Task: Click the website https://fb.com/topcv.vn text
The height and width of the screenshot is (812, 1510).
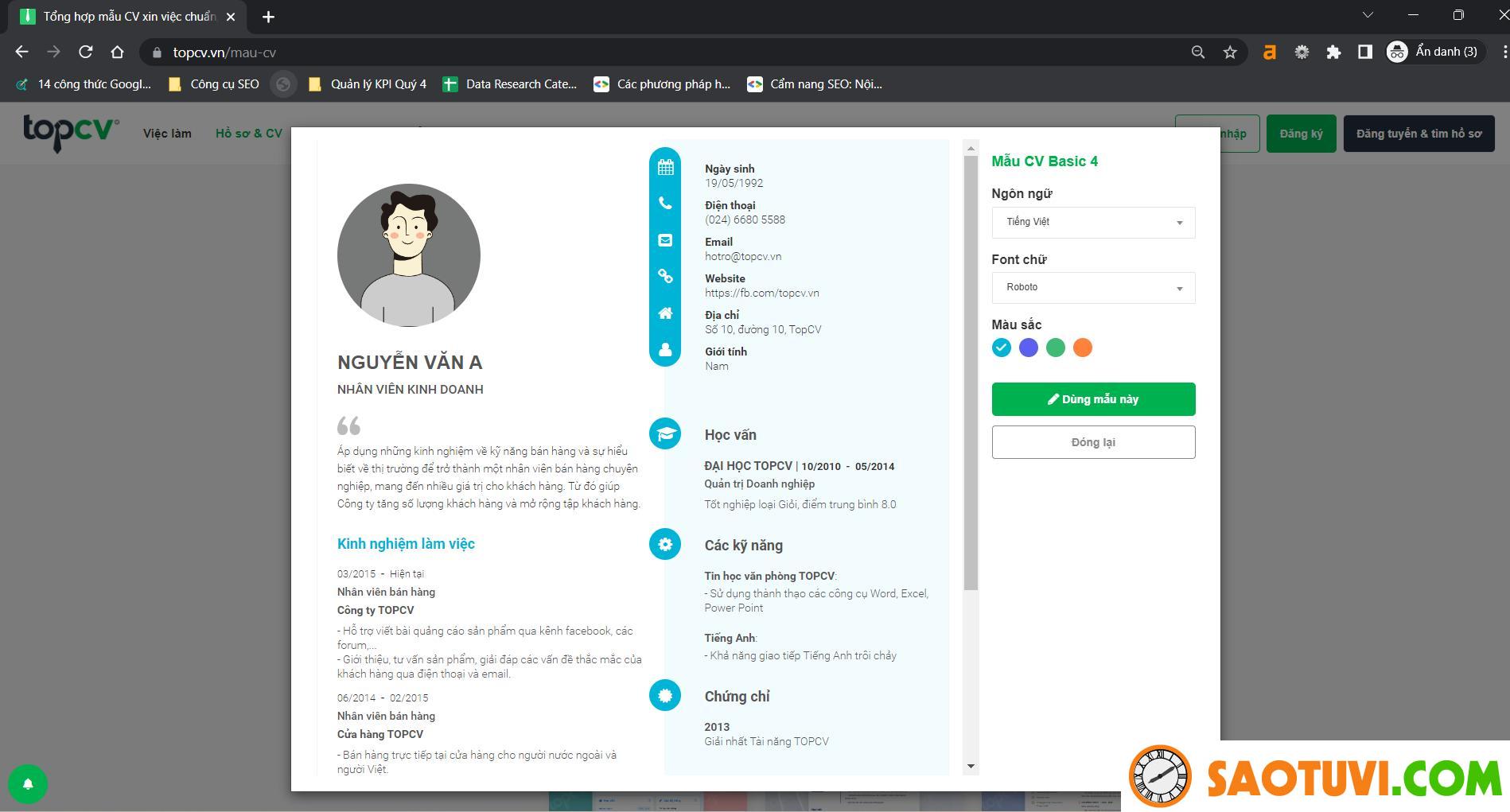Action: click(762, 293)
